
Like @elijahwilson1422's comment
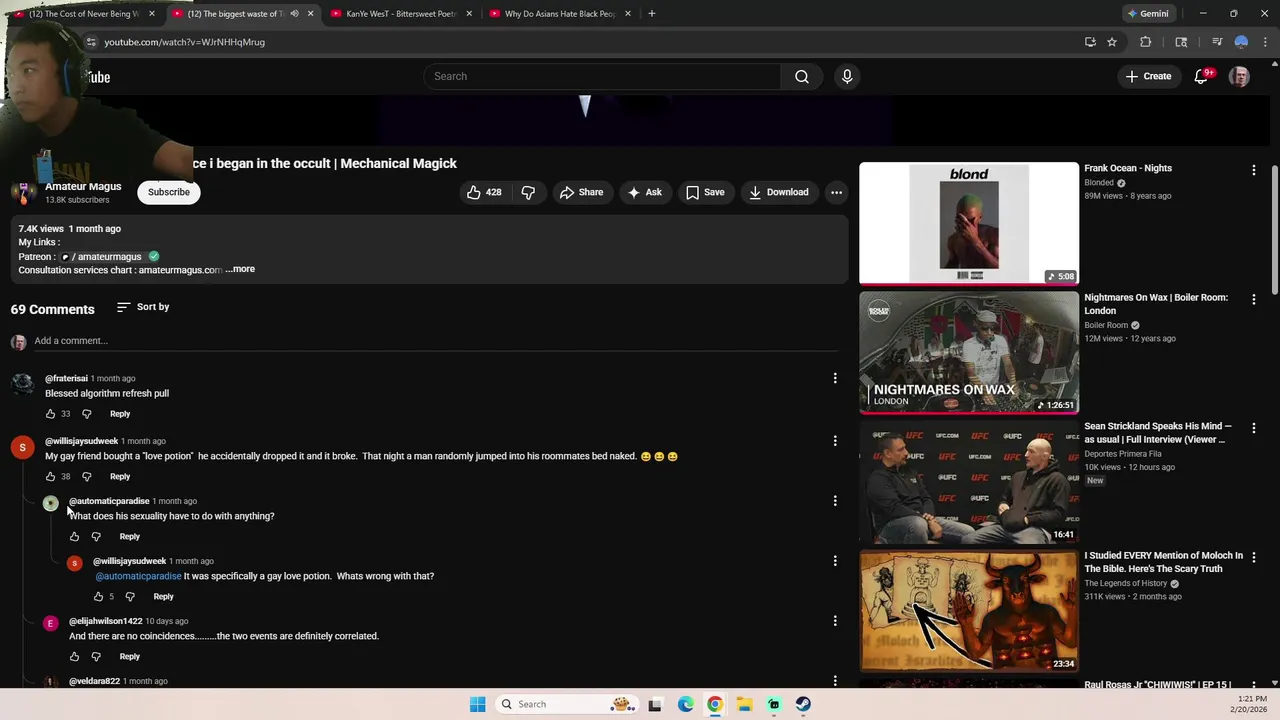click(75, 657)
